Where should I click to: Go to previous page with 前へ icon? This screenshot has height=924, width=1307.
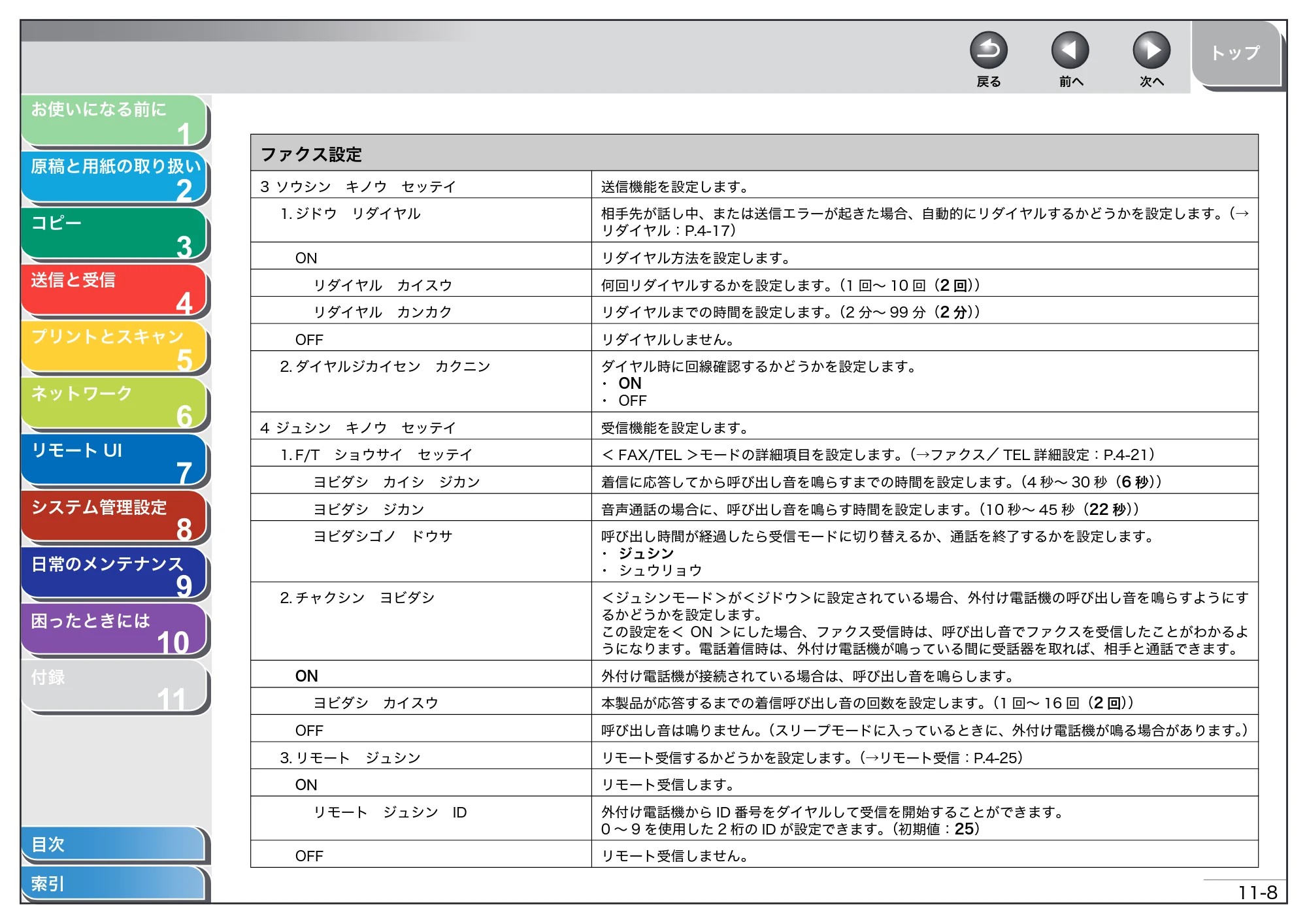(x=1070, y=50)
